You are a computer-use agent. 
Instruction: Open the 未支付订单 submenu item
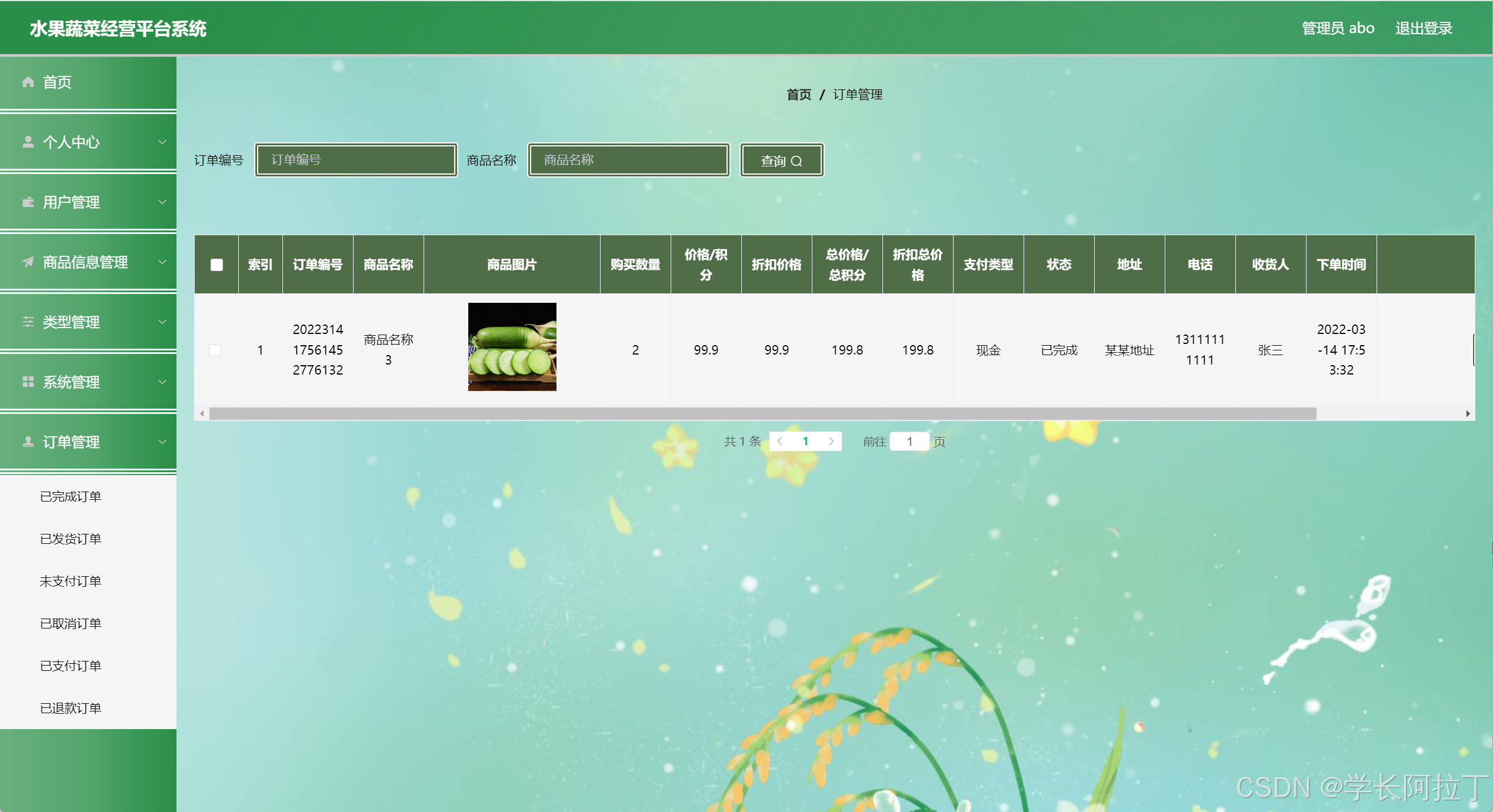click(71, 582)
